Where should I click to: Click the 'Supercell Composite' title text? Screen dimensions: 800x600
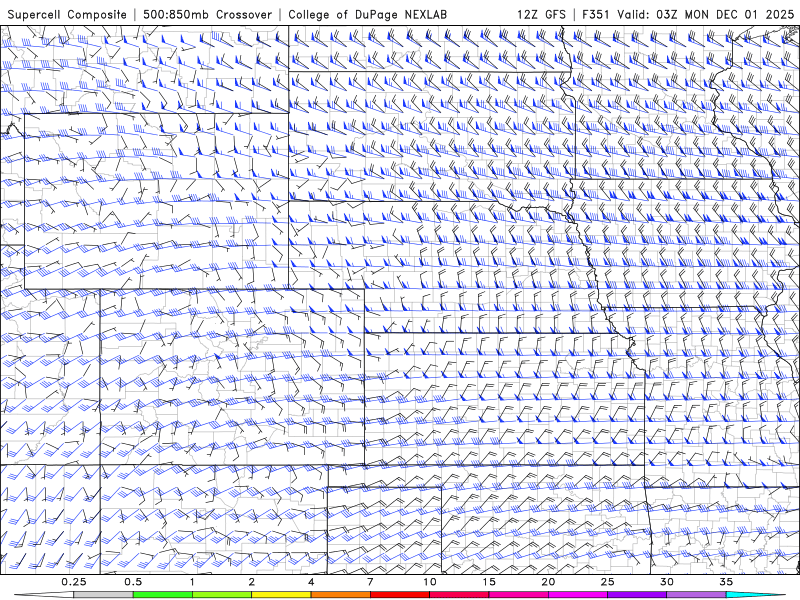tap(67, 14)
